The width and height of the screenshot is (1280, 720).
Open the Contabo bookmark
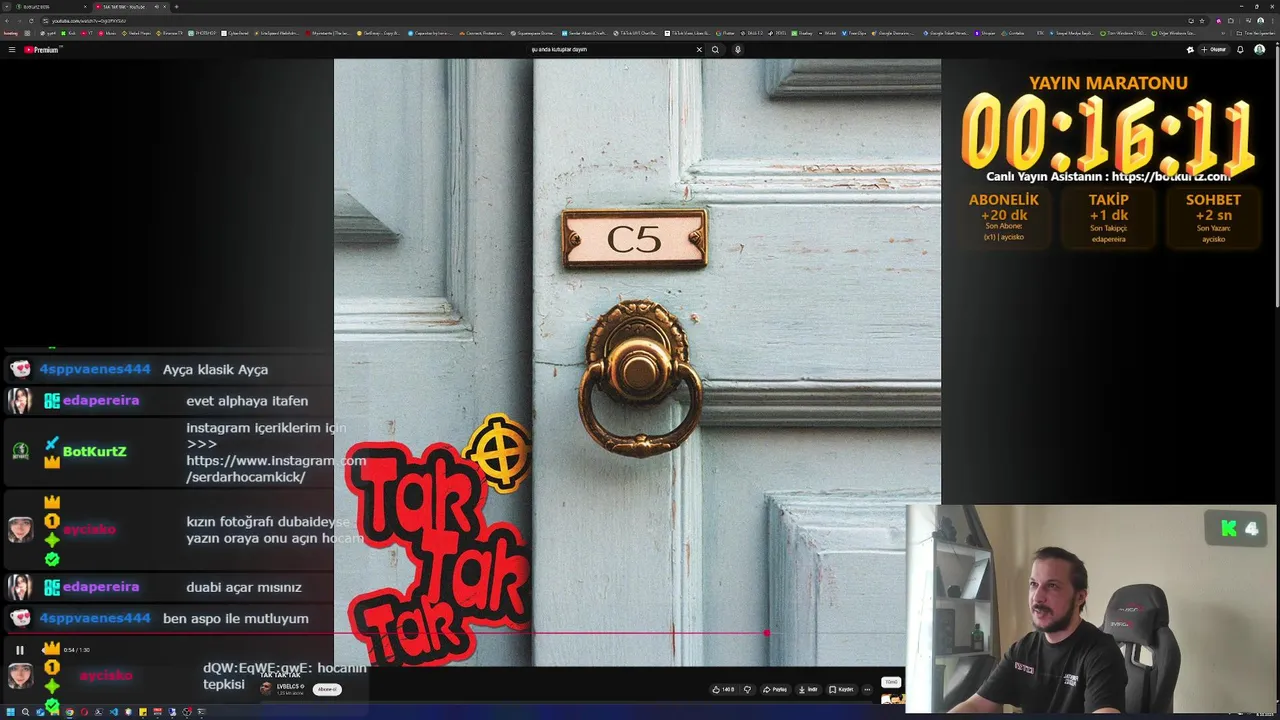[1012, 33]
